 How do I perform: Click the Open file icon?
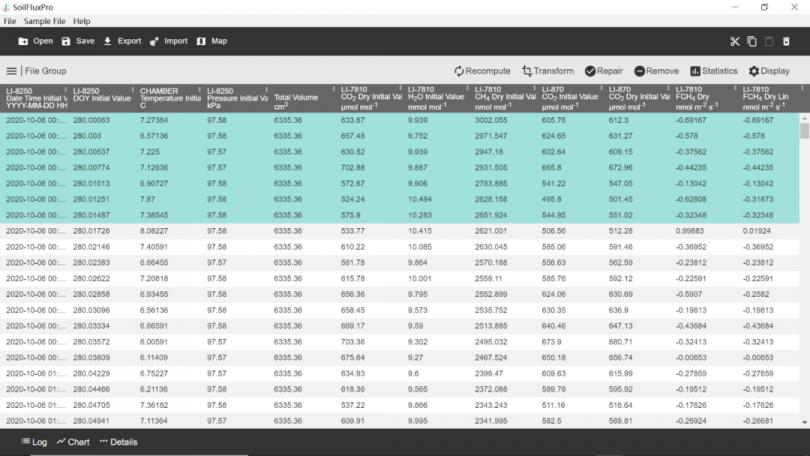(24, 42)
